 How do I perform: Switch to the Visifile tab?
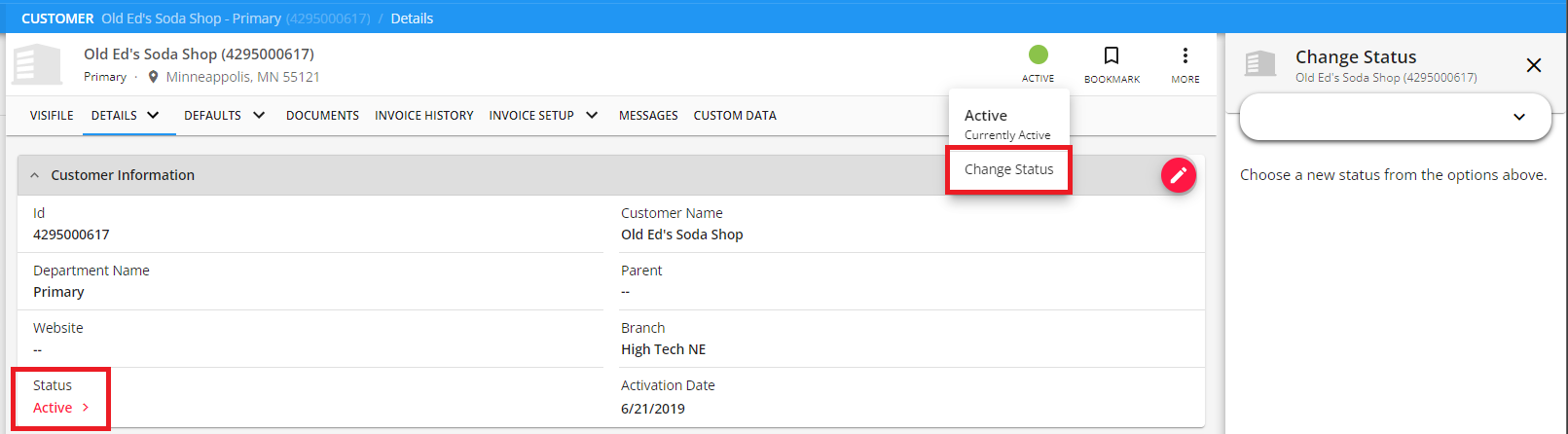(52, 115)
